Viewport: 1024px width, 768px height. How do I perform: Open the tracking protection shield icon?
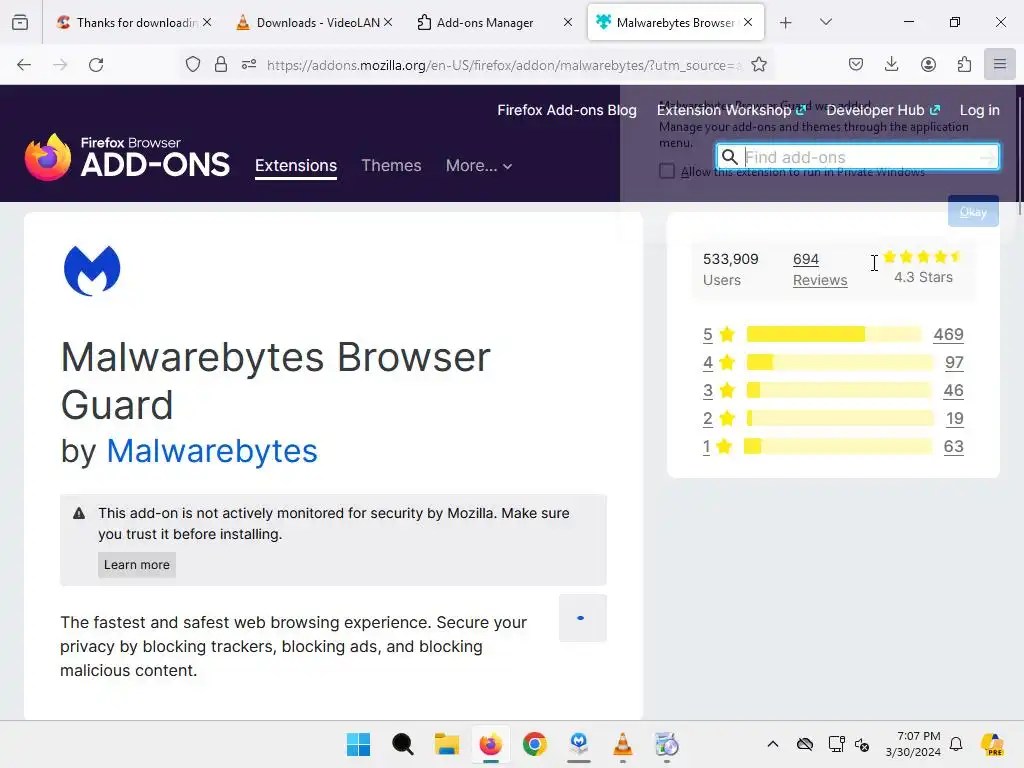point(193,65)
